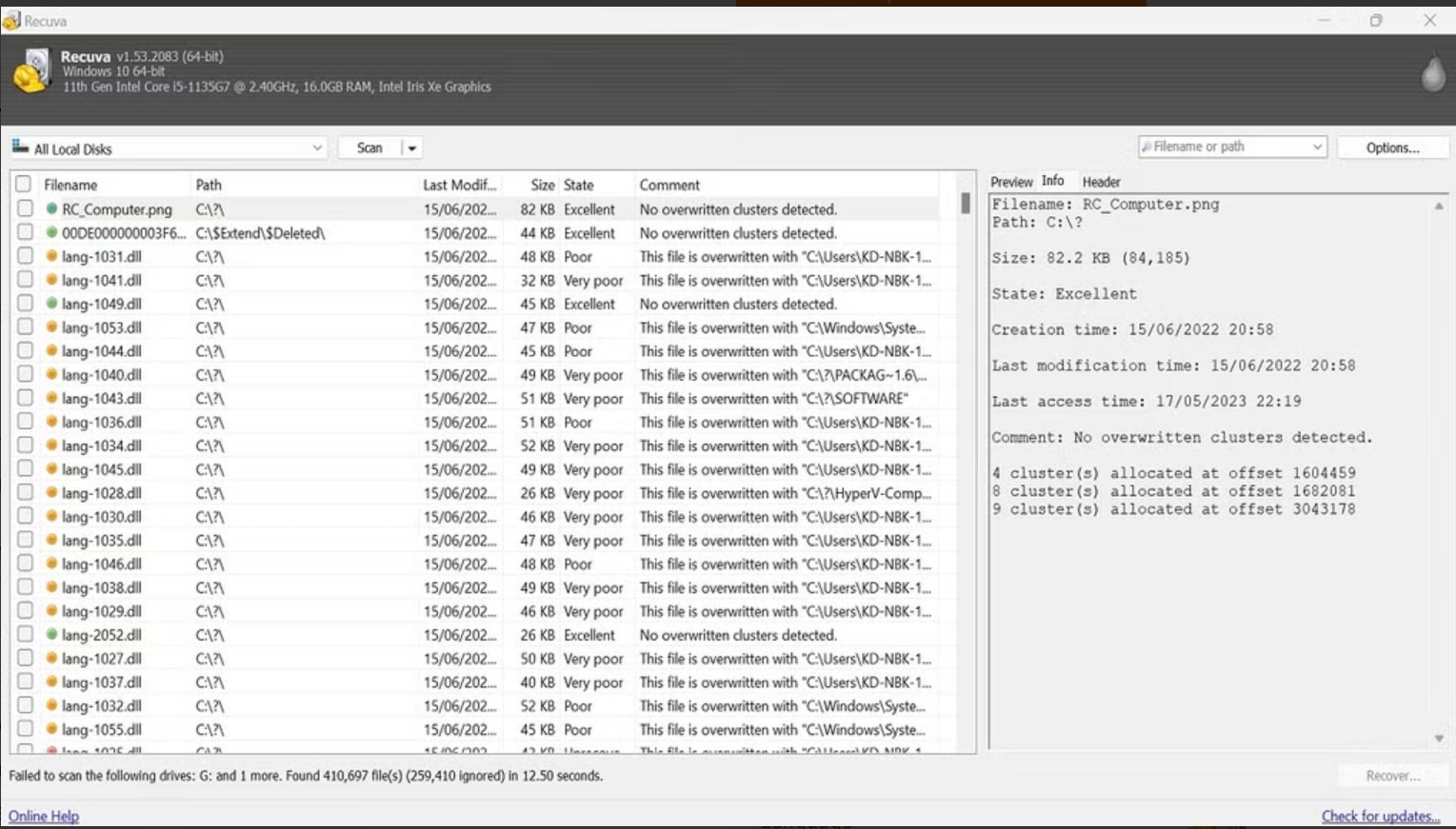The width and height of the screenshot is (1456, 829).
Task: Select the lang-1038.dll row filename
Action: pyautogui.click(x=101, y=588)
